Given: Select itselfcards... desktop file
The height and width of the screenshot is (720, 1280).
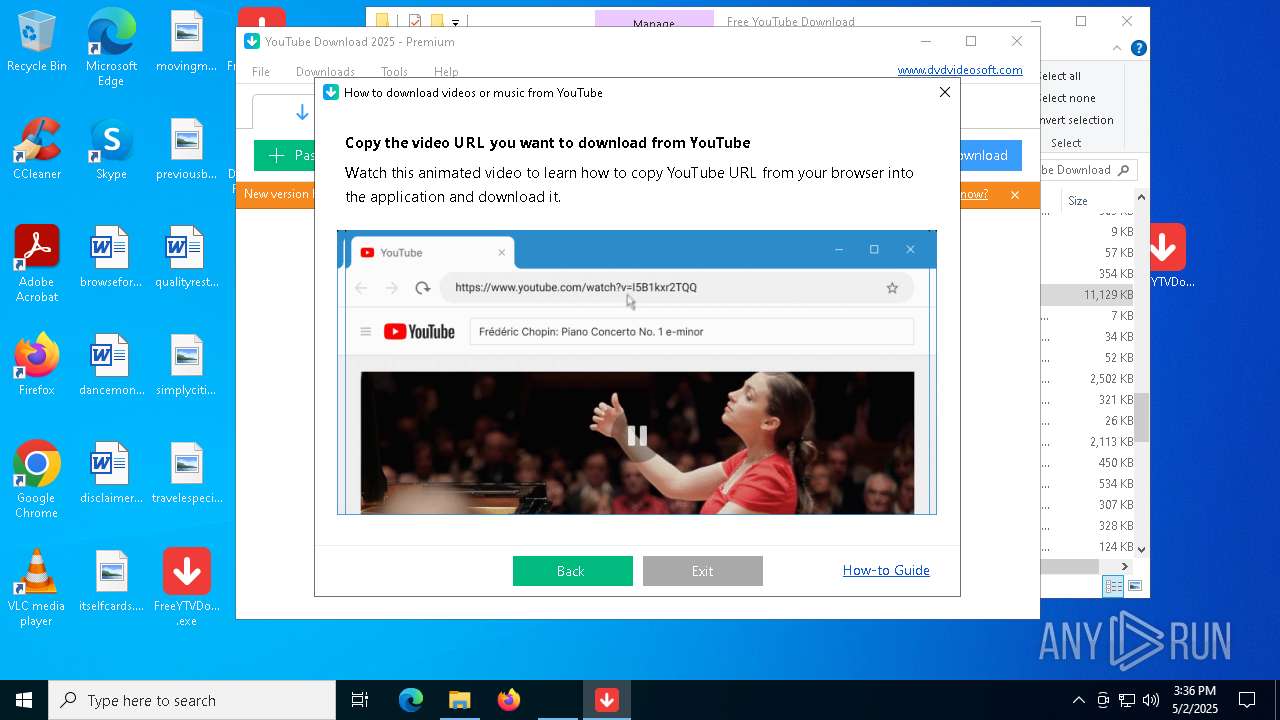Looking at the screenshot, I should (111, 581).
